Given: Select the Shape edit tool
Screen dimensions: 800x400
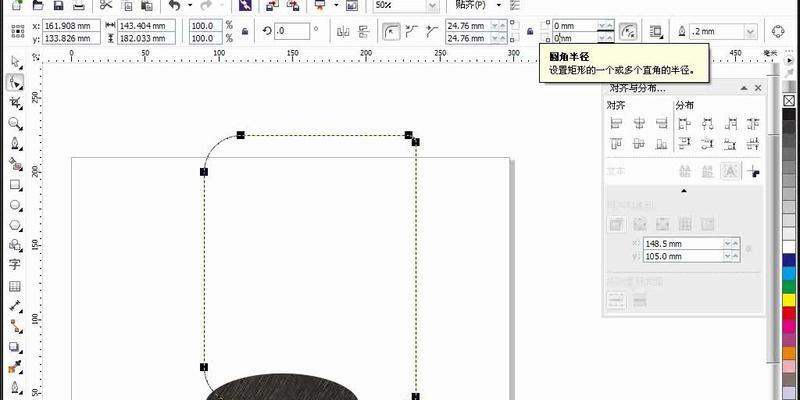Looking at the screenshot, I should (15, 82).
